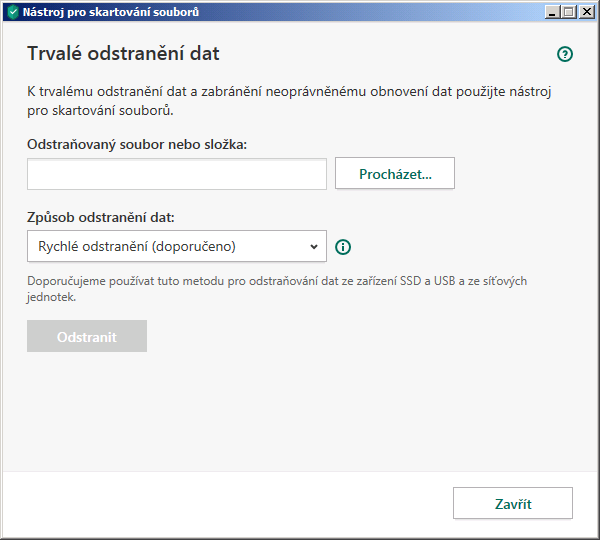Screen dimensions: 600x540
Task: Click the window title Nástroj pro skartování souborů
Action: point(111,12)
